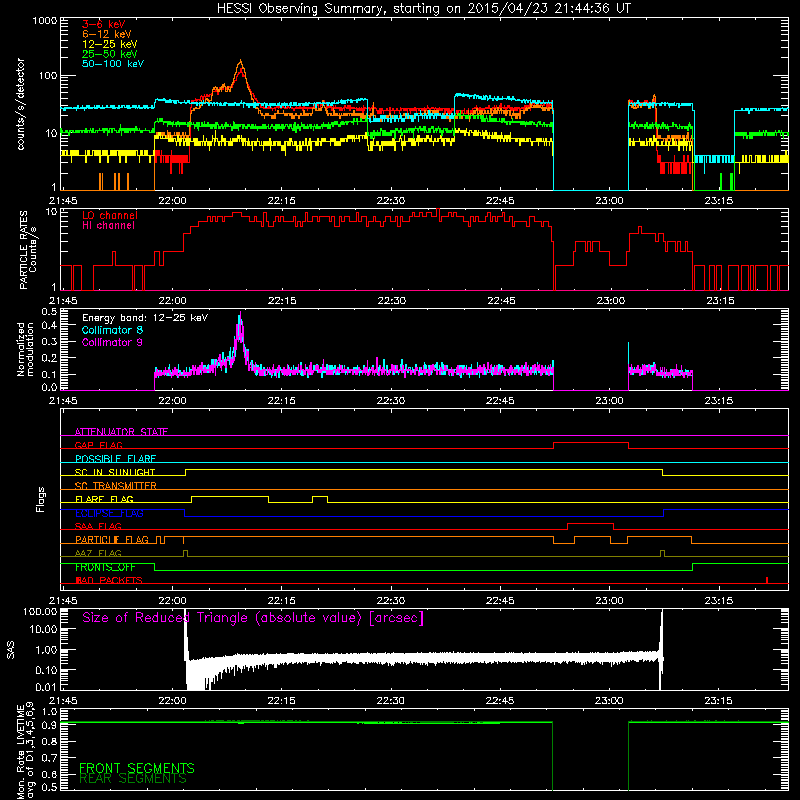Click the POSSIBLE FLARE flag label
The image size is (800, 800).
115,459
